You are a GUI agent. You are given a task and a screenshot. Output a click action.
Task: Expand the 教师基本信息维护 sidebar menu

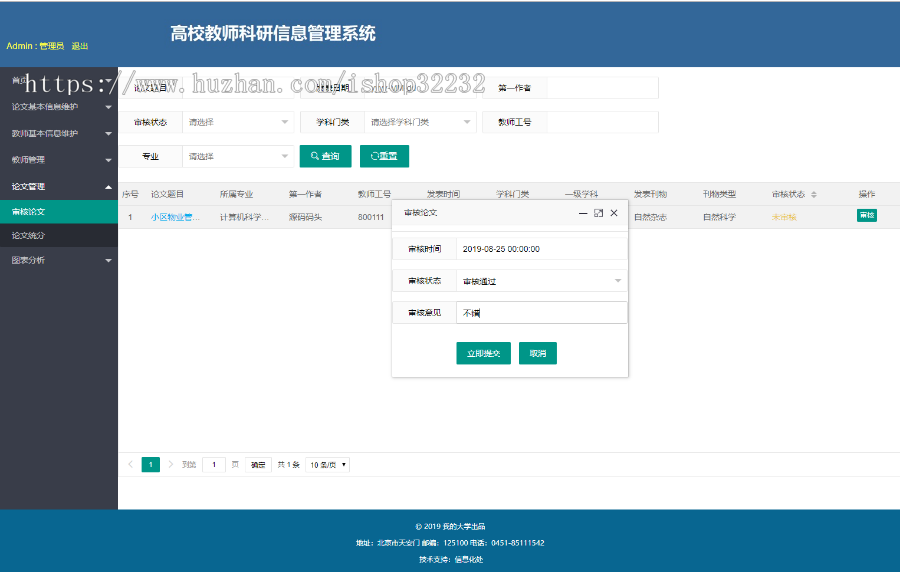tap(59, 133)
